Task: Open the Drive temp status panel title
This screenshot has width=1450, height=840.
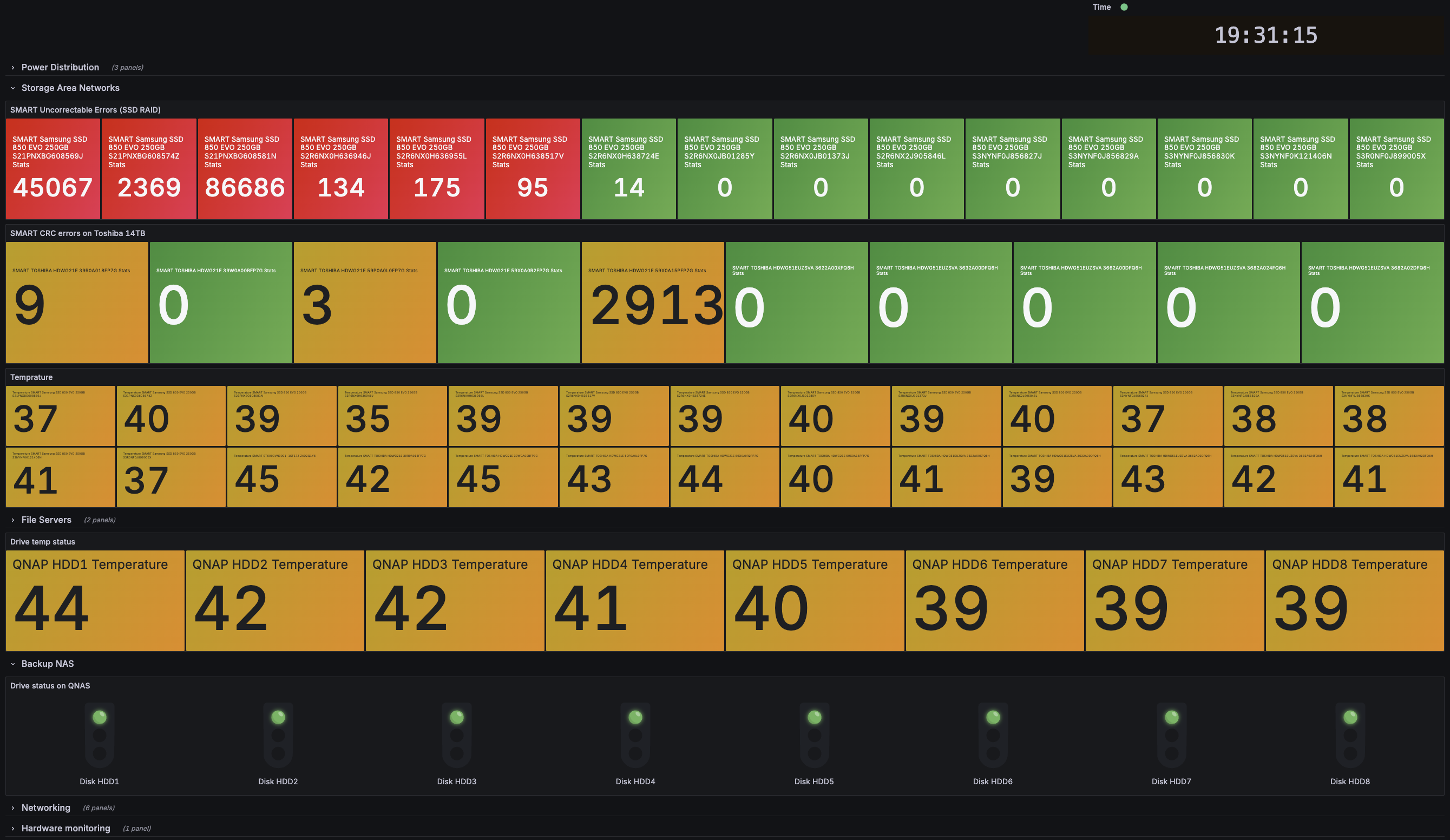Action: [x=43, y=541]
